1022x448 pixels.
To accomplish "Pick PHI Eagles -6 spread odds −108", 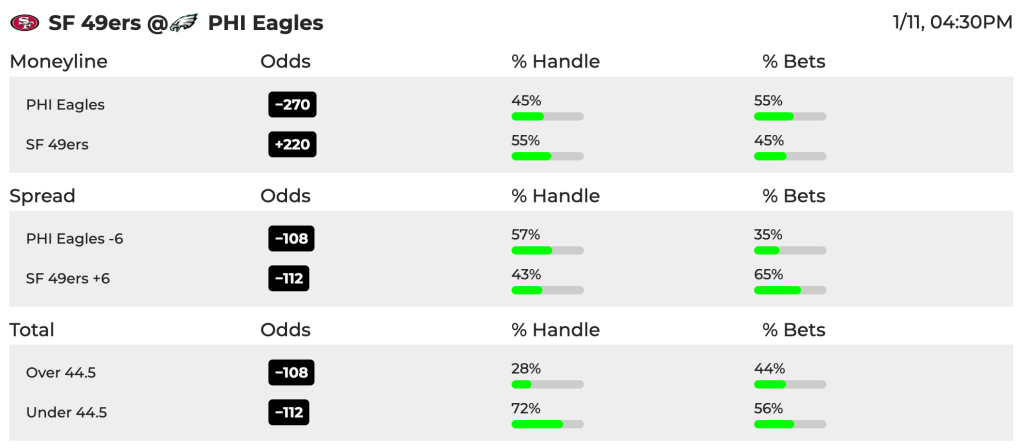I will coord(291,239).
